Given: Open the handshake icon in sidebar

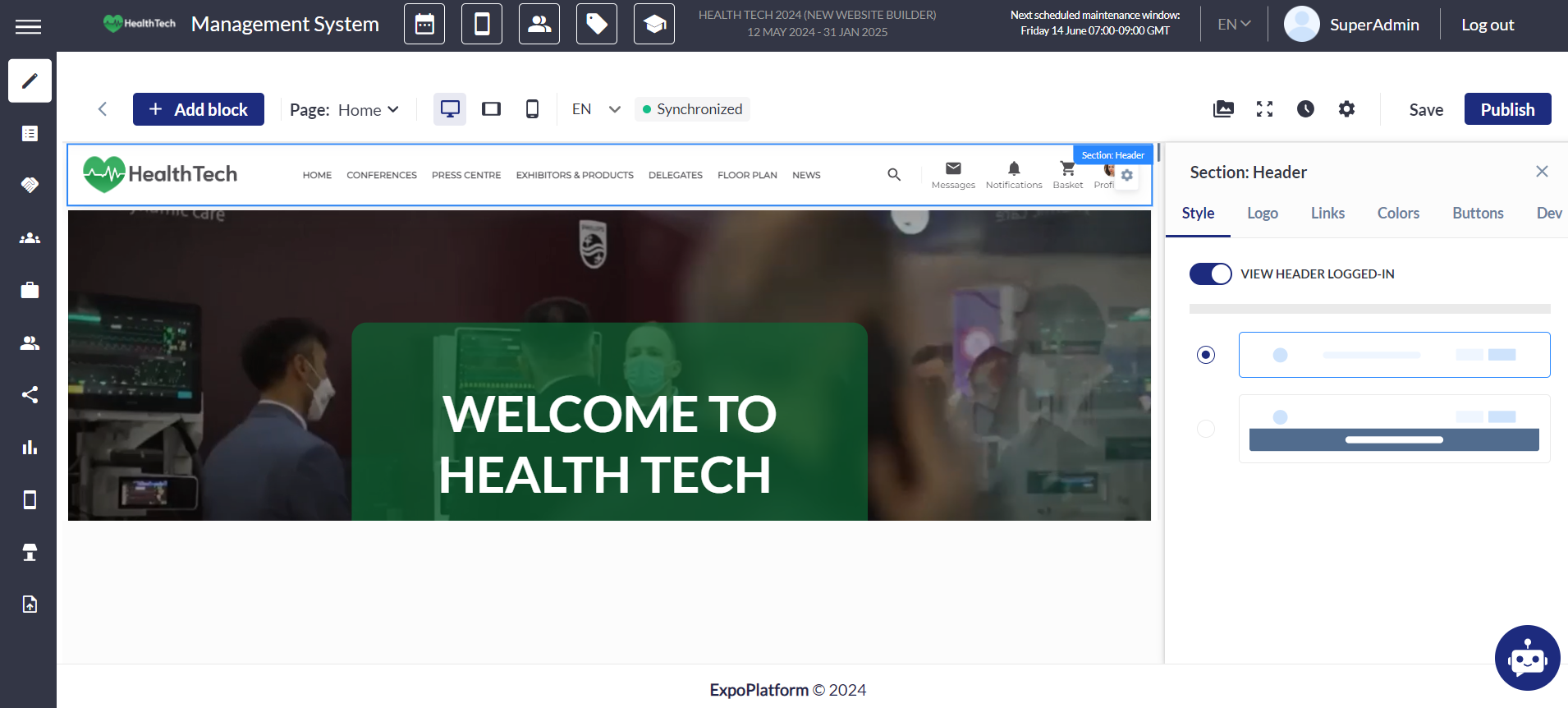Looking at the screenshot, I should point(30,185).
